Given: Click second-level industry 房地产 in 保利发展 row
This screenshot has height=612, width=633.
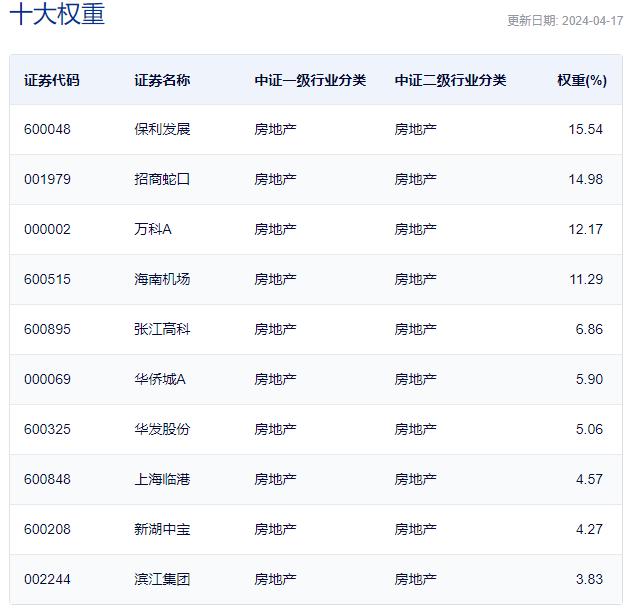Looking at the screenshot, I should (415, 129).
